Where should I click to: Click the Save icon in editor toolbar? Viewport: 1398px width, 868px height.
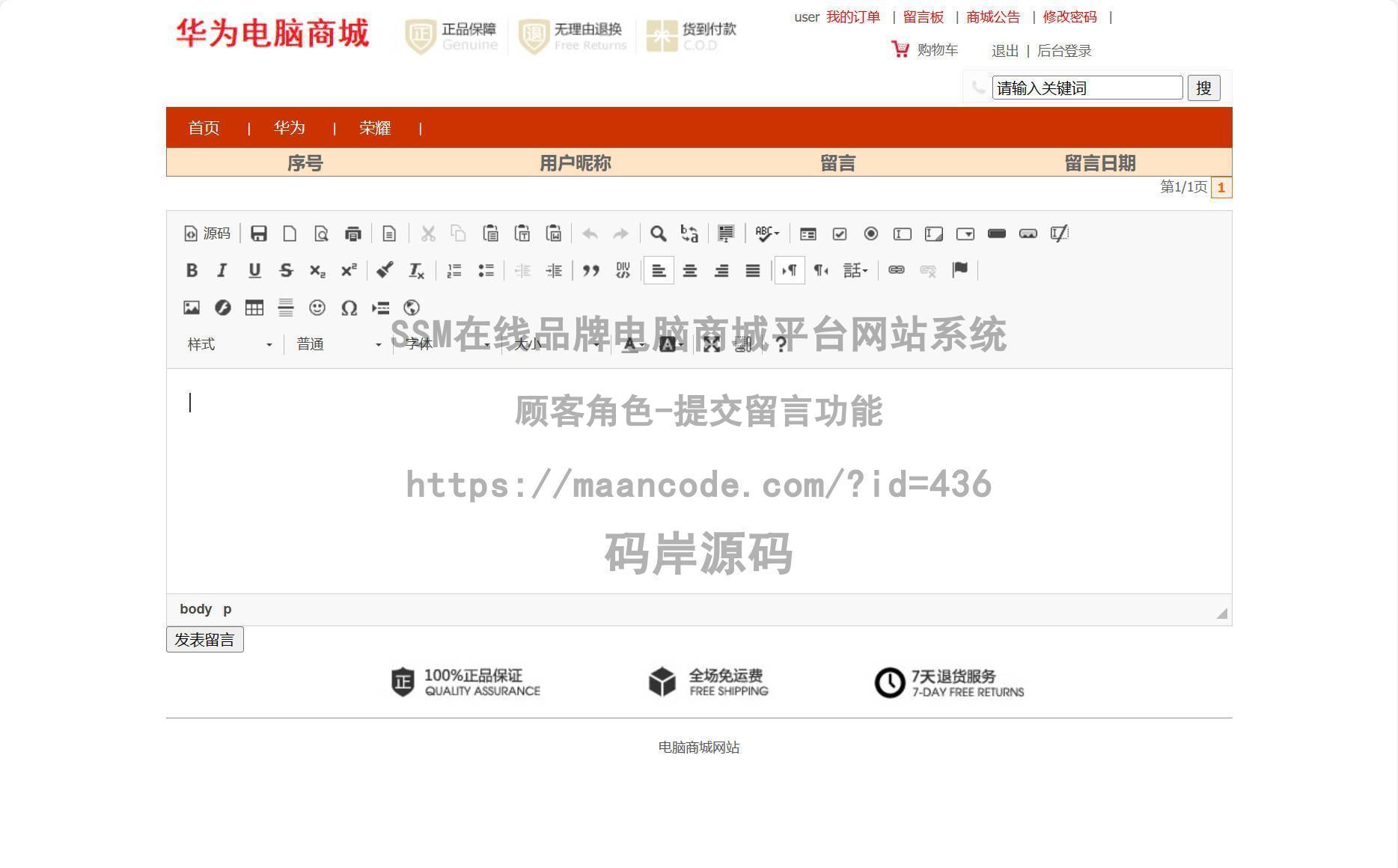coord(259,233)
